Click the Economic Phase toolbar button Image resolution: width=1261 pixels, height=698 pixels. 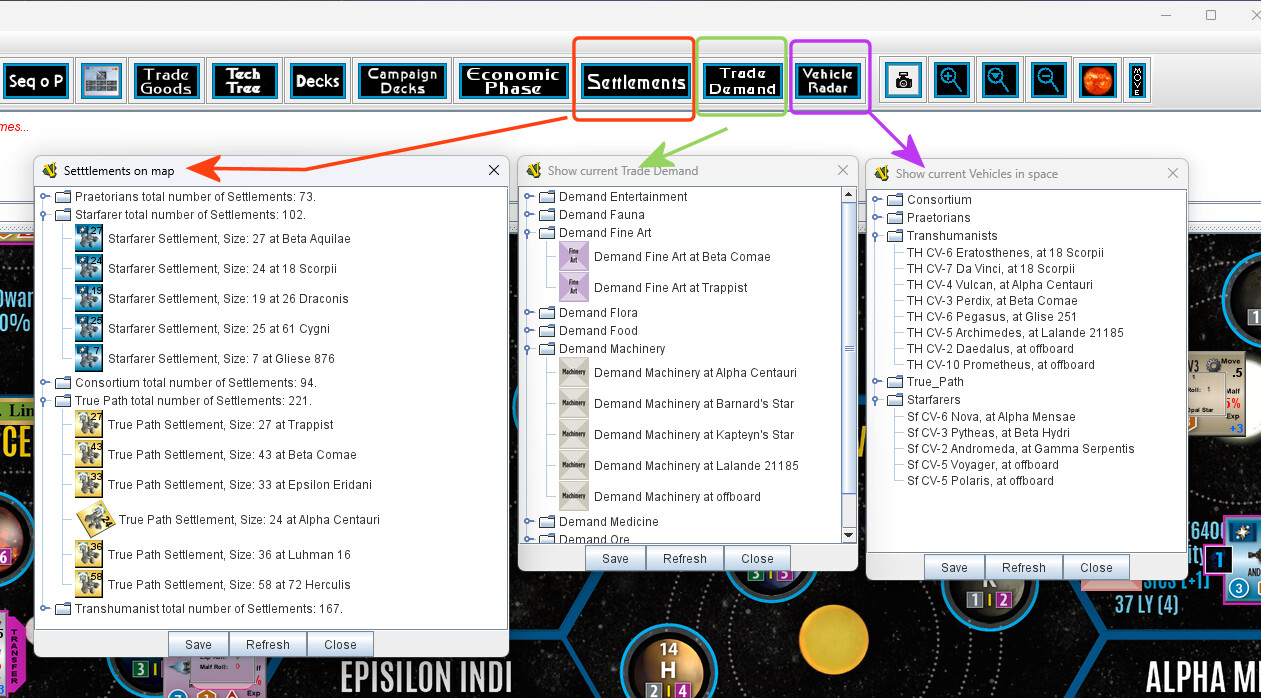tap(514, 81)
